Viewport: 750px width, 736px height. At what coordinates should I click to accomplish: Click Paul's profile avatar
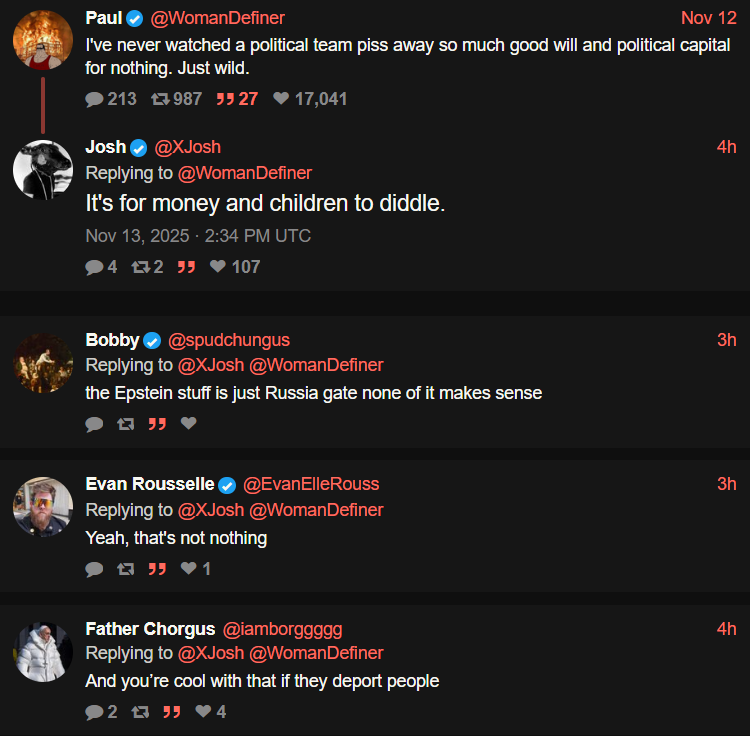pos(43,41)
